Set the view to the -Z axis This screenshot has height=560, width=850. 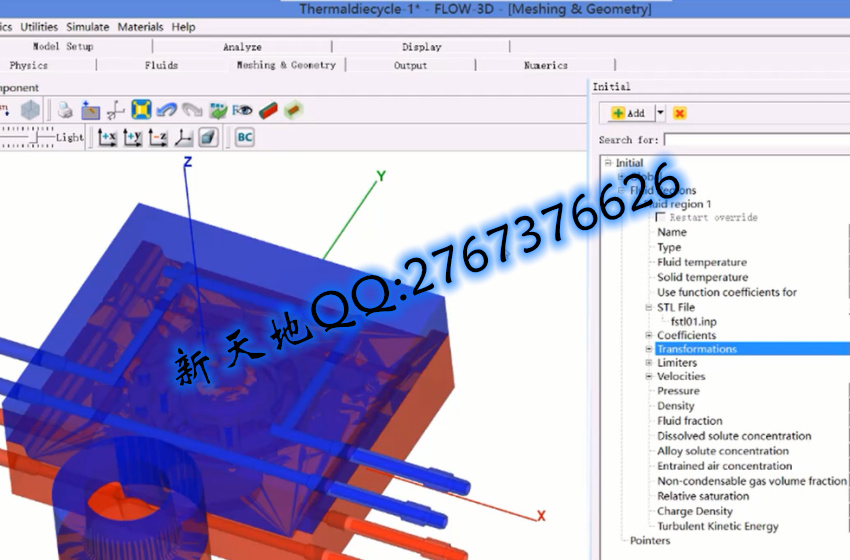pos(158,137)
